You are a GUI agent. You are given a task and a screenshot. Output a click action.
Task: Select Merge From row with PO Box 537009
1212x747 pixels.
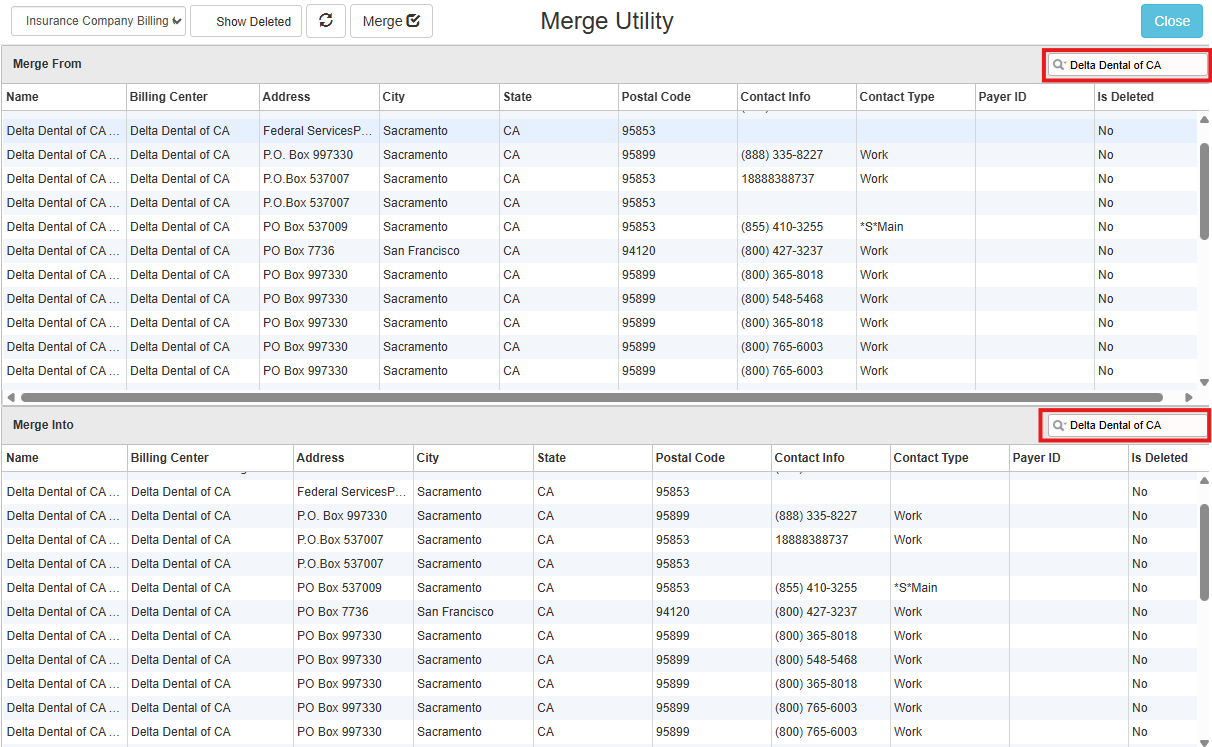pos(599,227)
